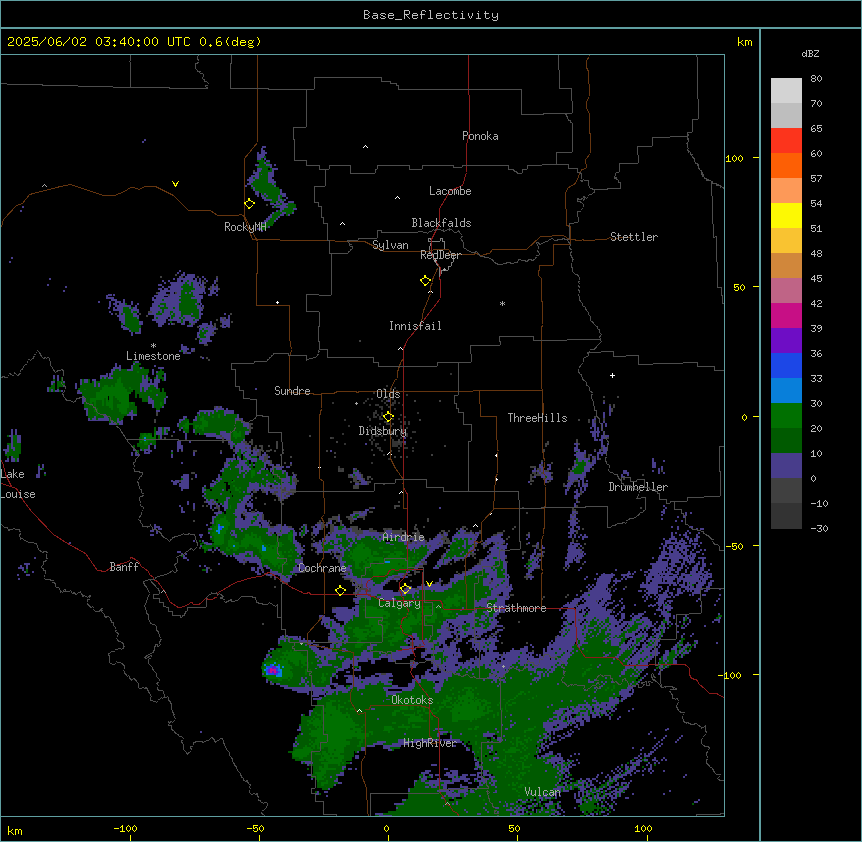Select the yellow diamond marker above Calgary label
Screen dimensions: 862x842
tap(405, 589)
